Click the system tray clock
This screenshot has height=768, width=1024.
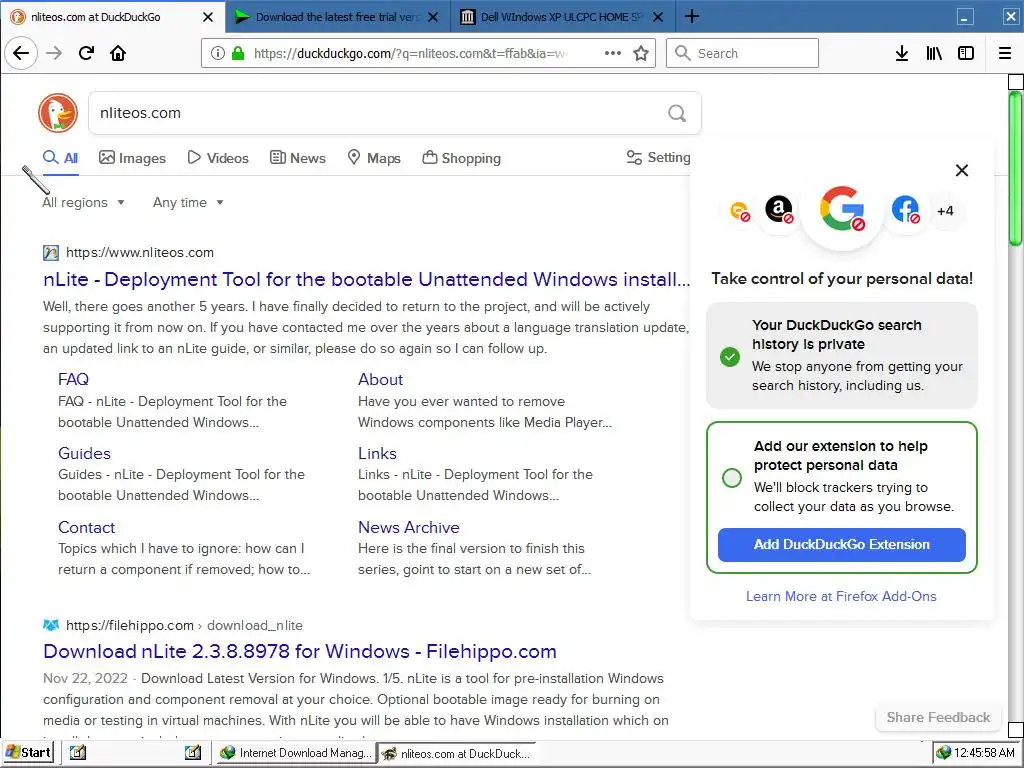pos(985,753)
